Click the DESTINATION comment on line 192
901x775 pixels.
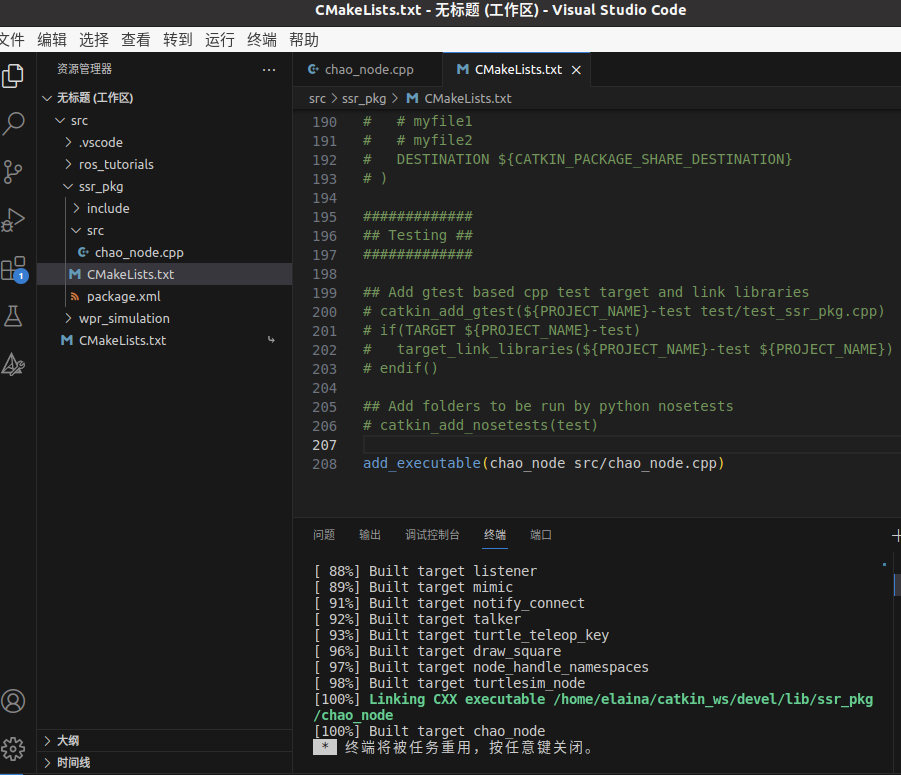pos(577,159)
